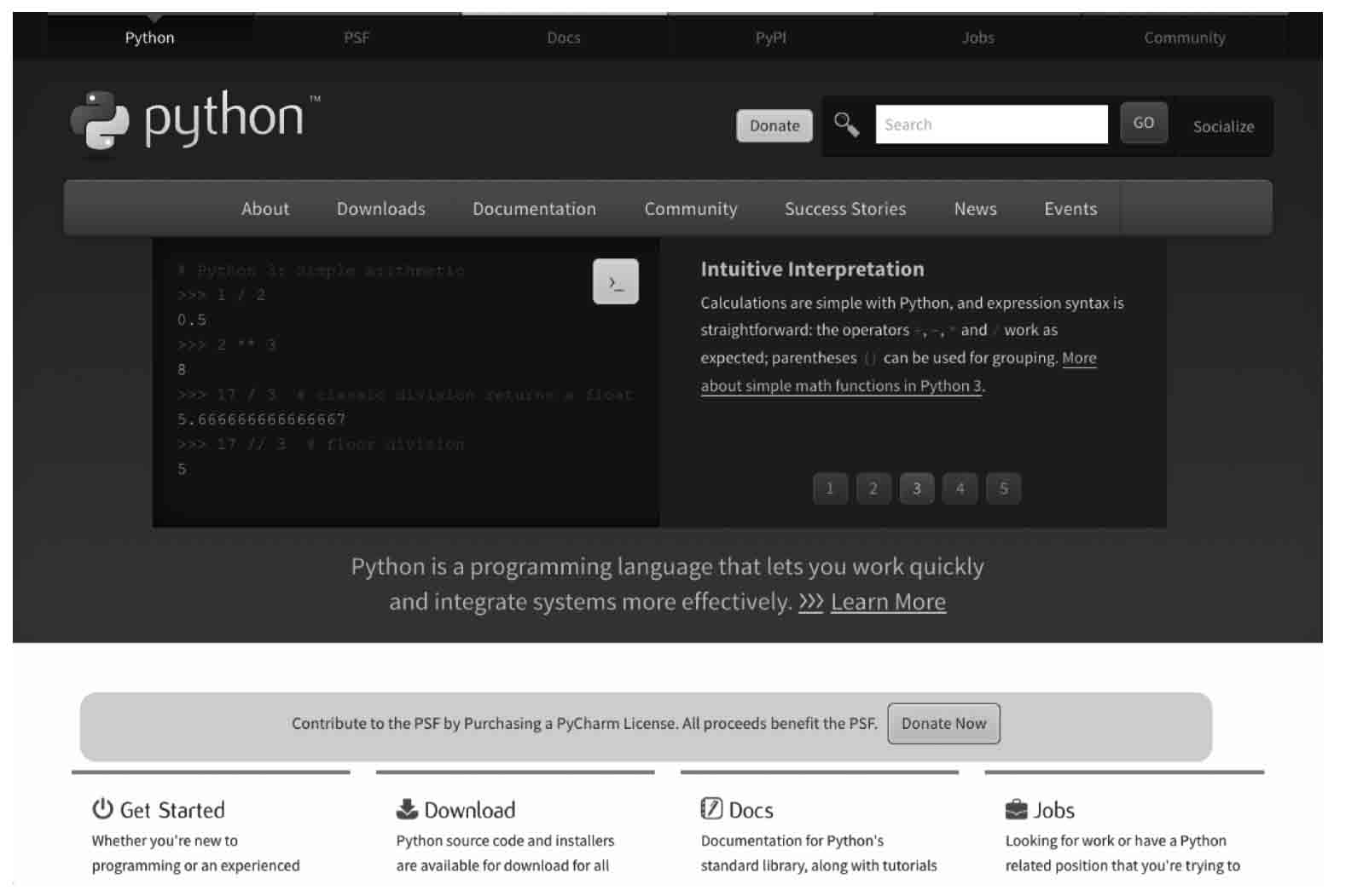
Task: Show slide 5 in the code carousel
Action: click(x=1004, y=488)
